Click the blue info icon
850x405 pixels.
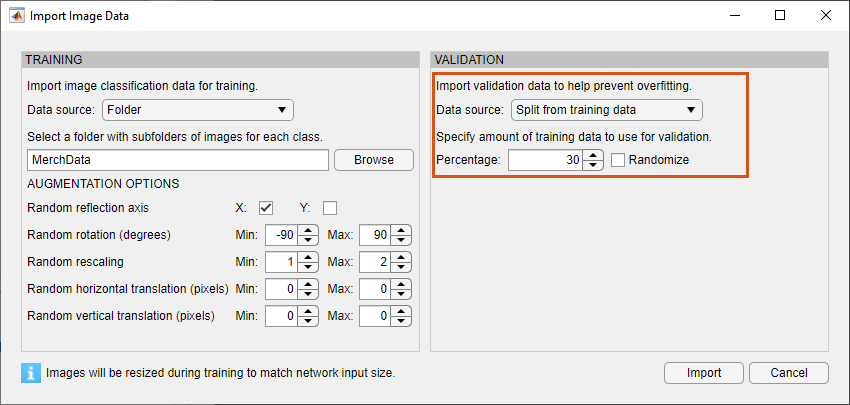[30, 373]
